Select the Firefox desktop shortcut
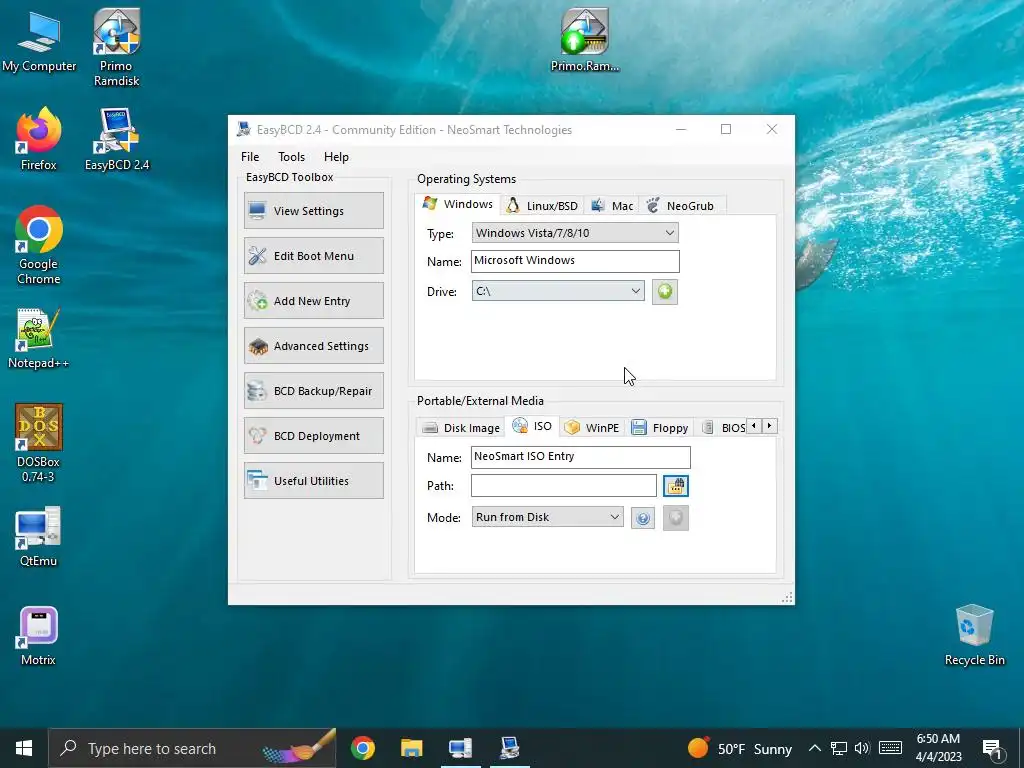 coord(39,139)
